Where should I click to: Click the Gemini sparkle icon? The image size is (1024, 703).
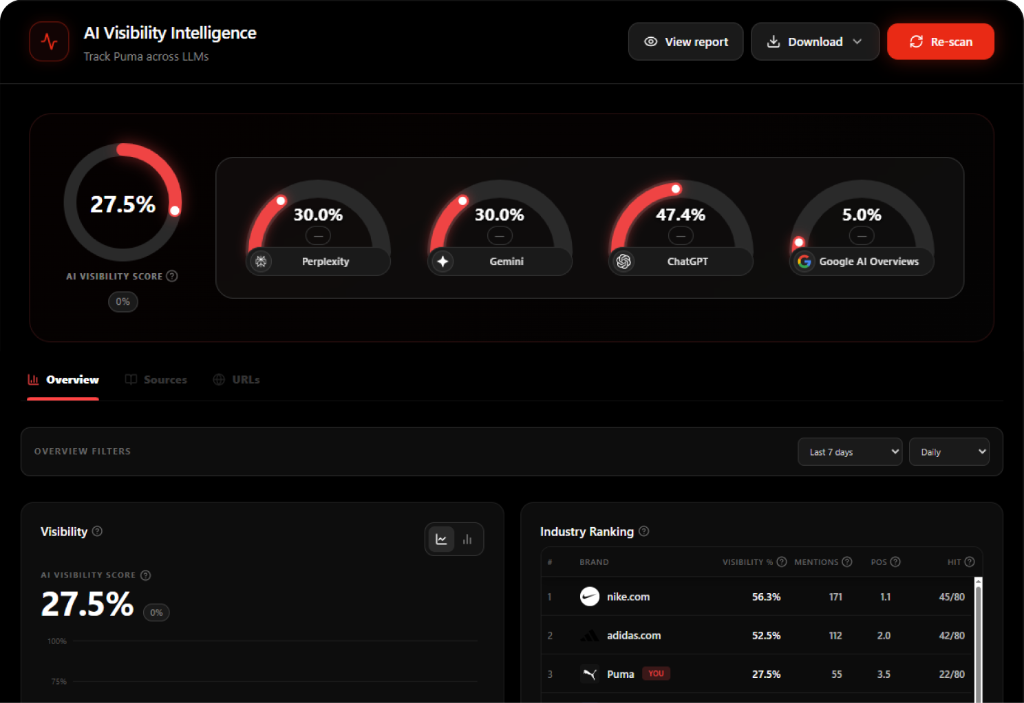[x=443, y=261]
